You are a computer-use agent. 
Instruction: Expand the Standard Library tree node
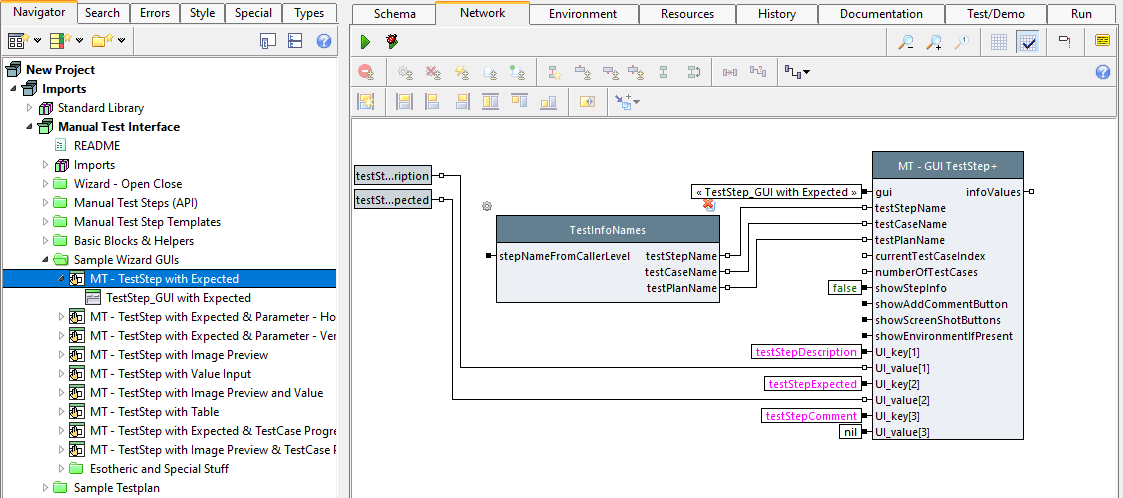click(x=30, y=108)
